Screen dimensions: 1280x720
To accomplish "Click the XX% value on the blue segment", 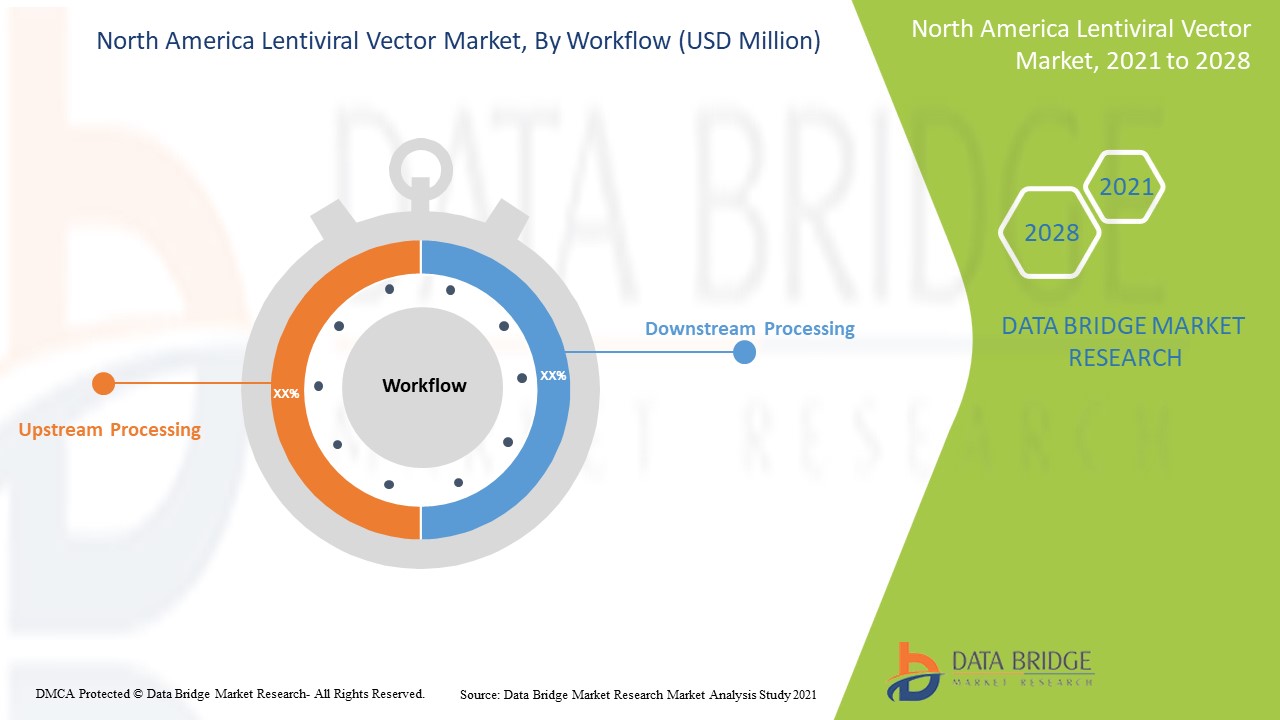I will click(x=552, y=375).
